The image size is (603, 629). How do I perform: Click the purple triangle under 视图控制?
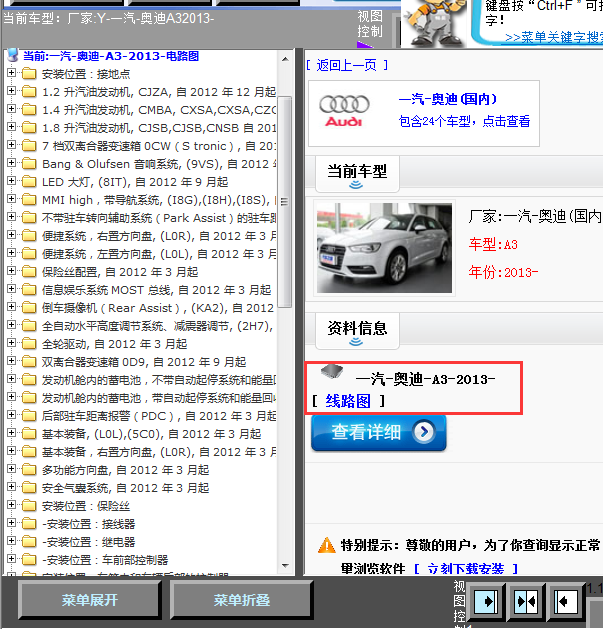(x=364, y=45)
